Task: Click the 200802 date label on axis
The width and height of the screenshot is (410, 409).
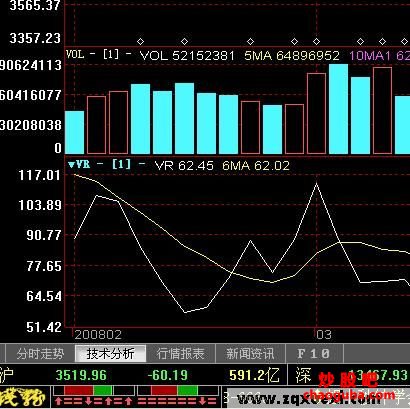Action: (98, 335)
